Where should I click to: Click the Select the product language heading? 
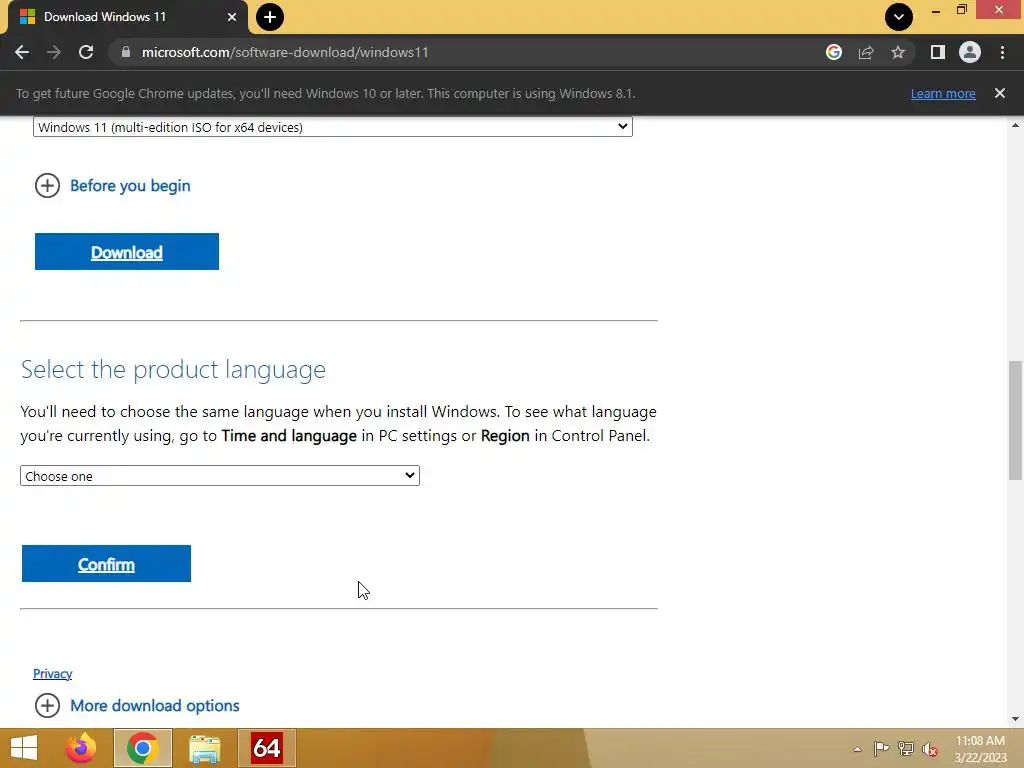[173, 370]
